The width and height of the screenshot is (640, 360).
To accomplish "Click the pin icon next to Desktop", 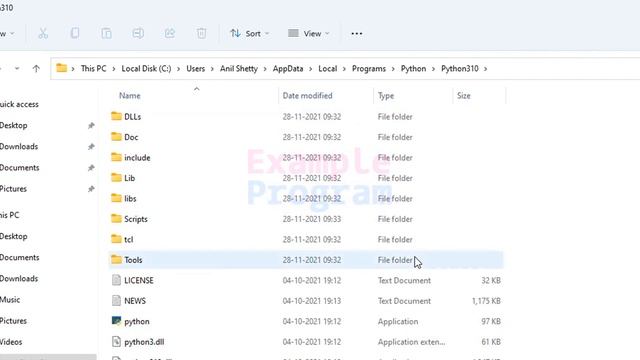I will point(91,126).
